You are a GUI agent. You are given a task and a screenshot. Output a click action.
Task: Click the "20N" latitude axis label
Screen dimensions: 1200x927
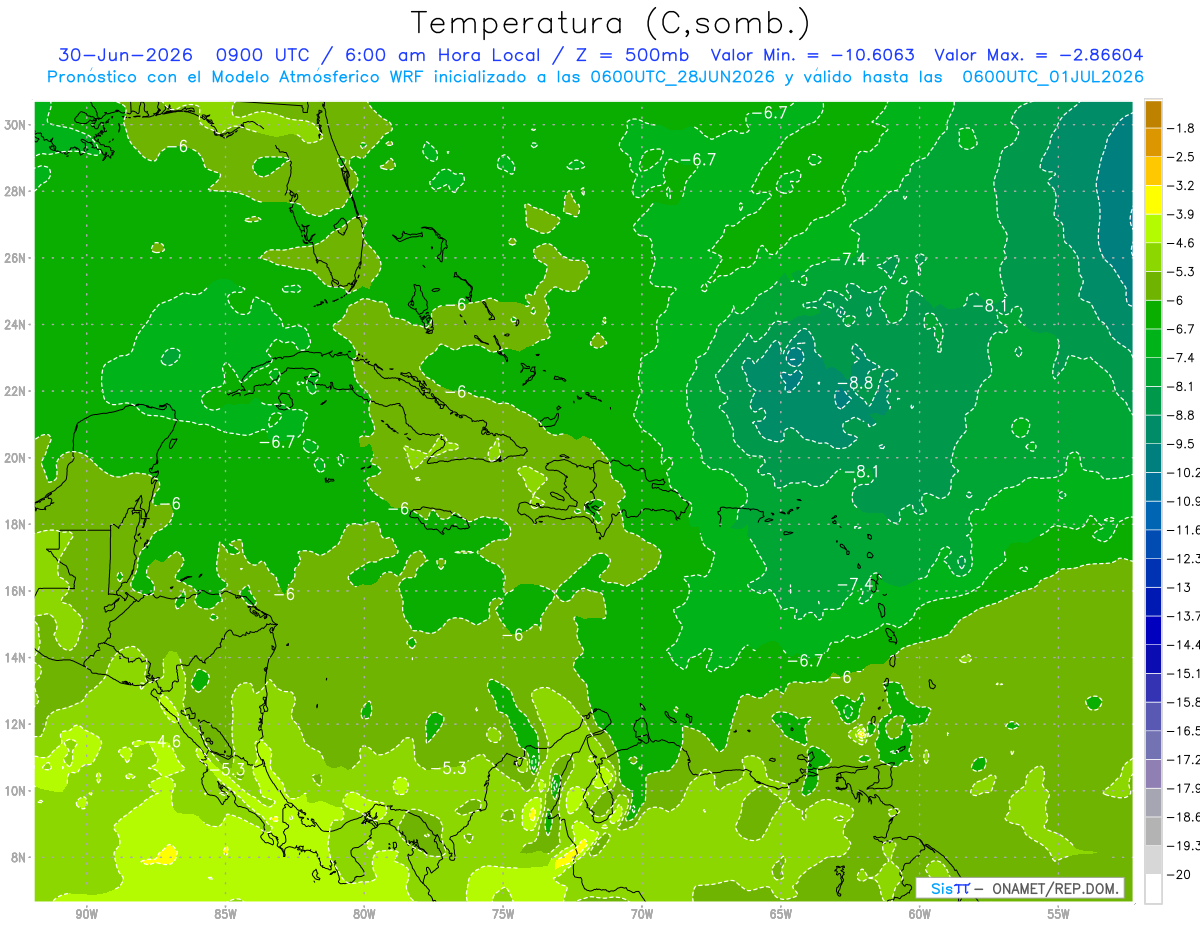(x=16, y=458)
